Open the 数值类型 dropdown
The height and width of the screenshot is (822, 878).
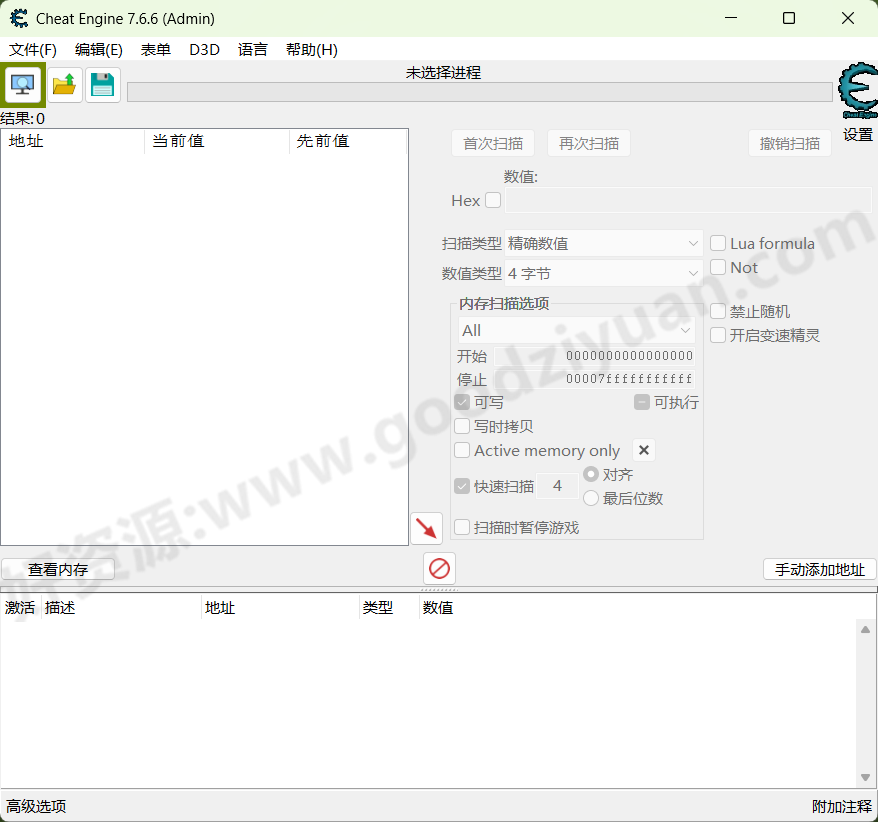[x=693, y=272]
